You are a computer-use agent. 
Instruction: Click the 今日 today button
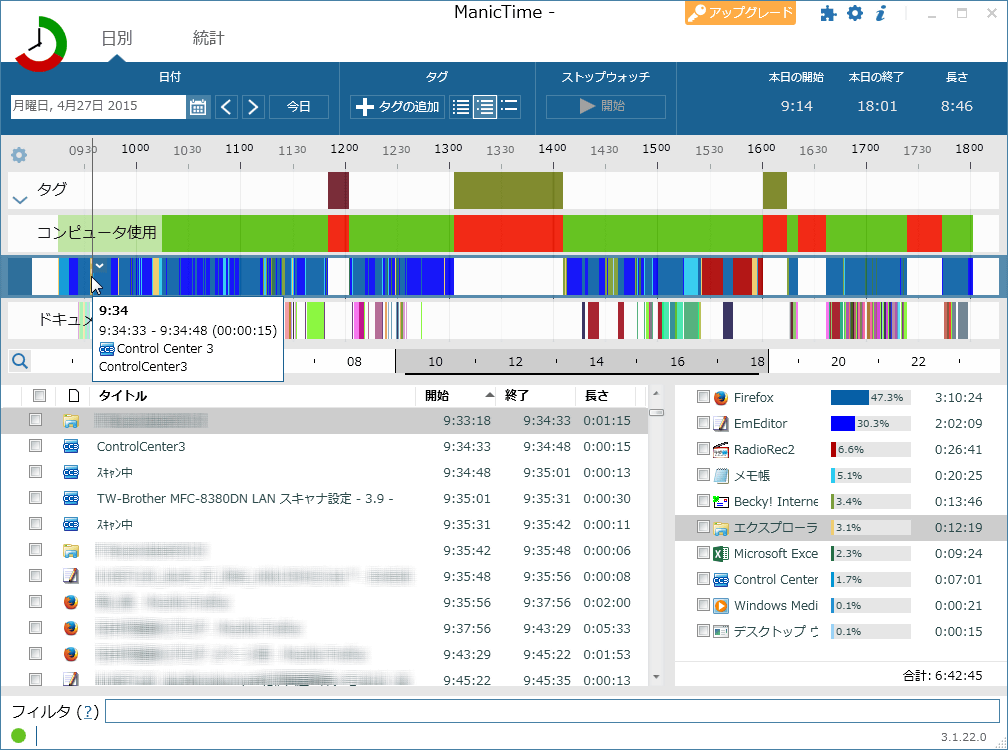tap(299, 107)
